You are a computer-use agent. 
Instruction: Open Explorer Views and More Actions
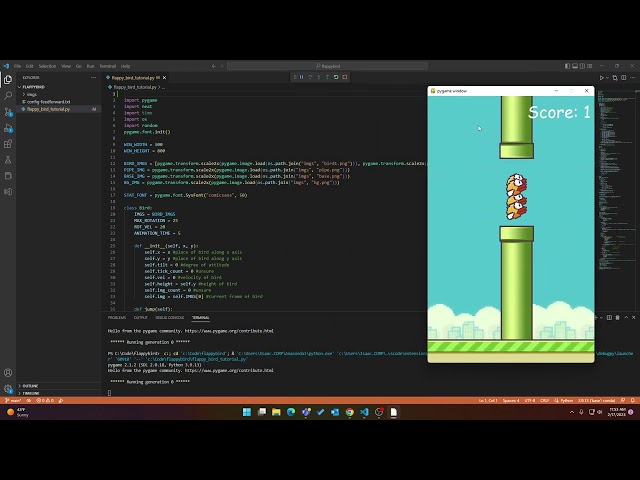tap(93, 78)
